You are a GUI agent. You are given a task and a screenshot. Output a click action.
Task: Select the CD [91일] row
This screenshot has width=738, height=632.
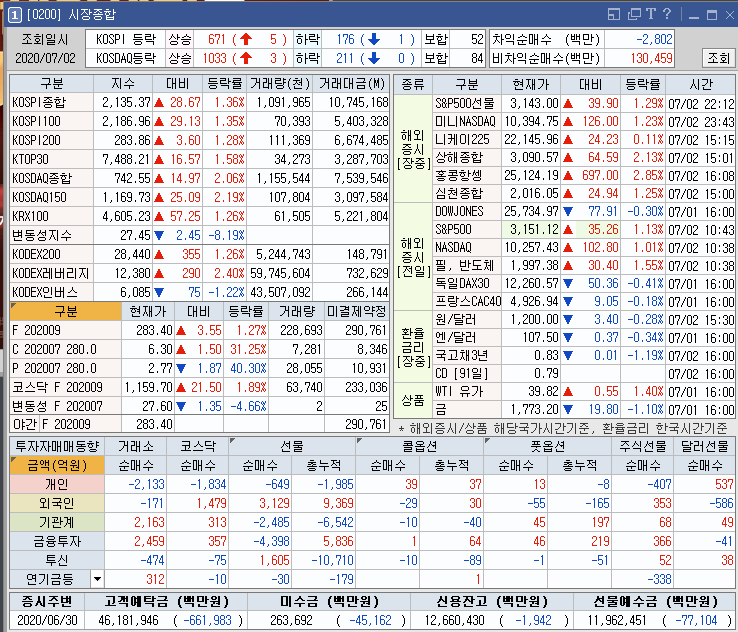[x=584, y=374]
